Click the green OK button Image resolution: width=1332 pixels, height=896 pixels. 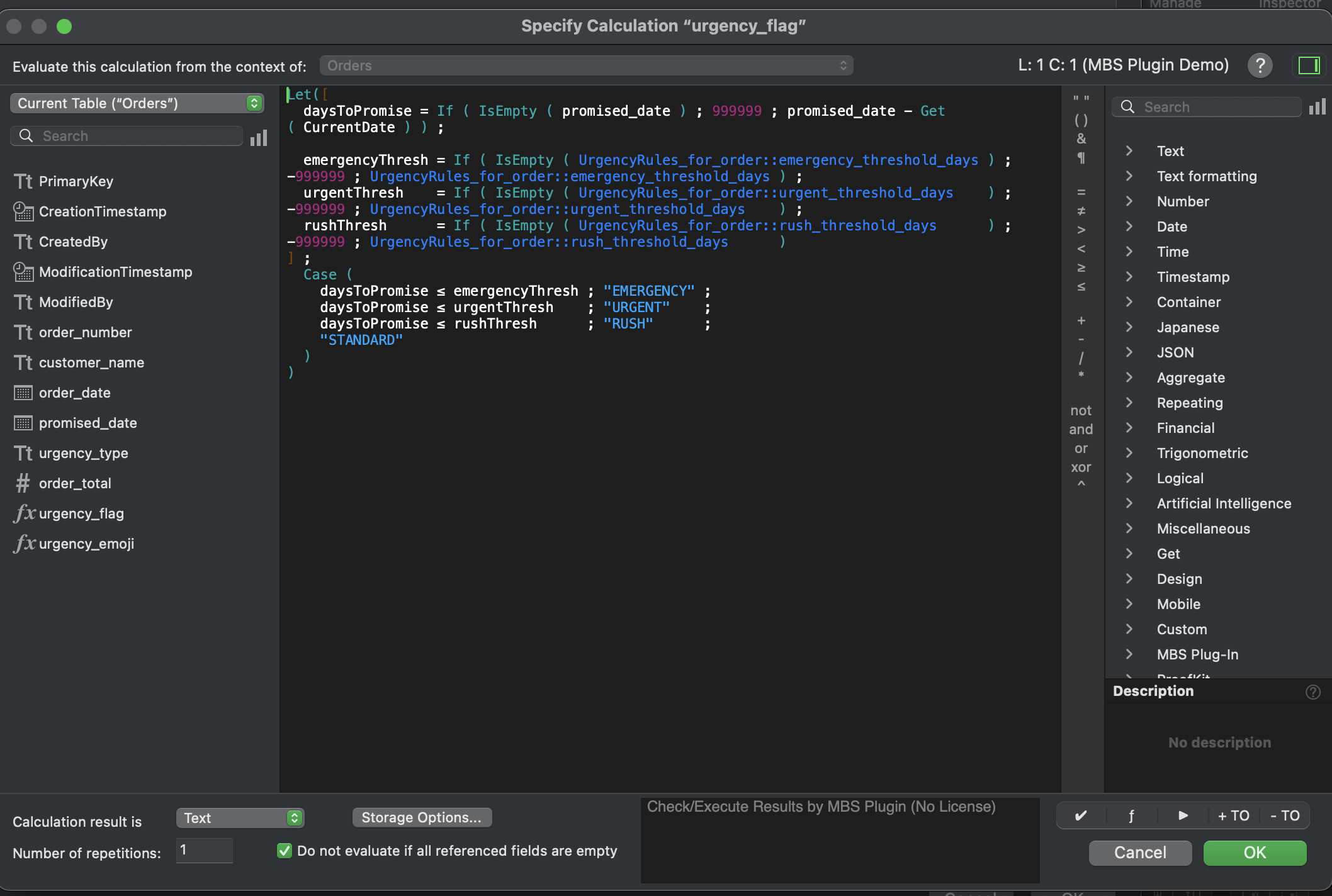click(1255, 853)
